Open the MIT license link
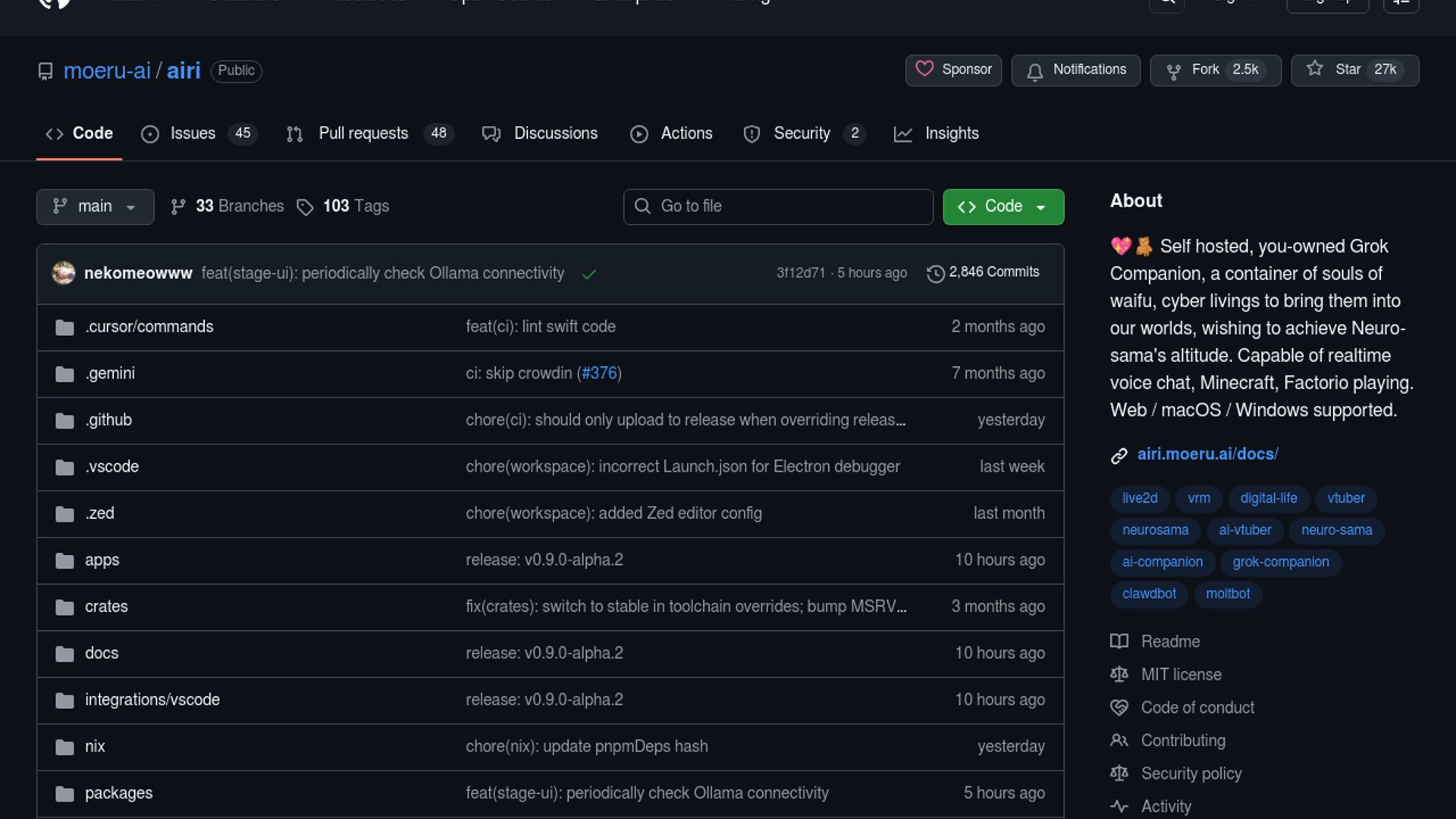 coord(1181,674)
